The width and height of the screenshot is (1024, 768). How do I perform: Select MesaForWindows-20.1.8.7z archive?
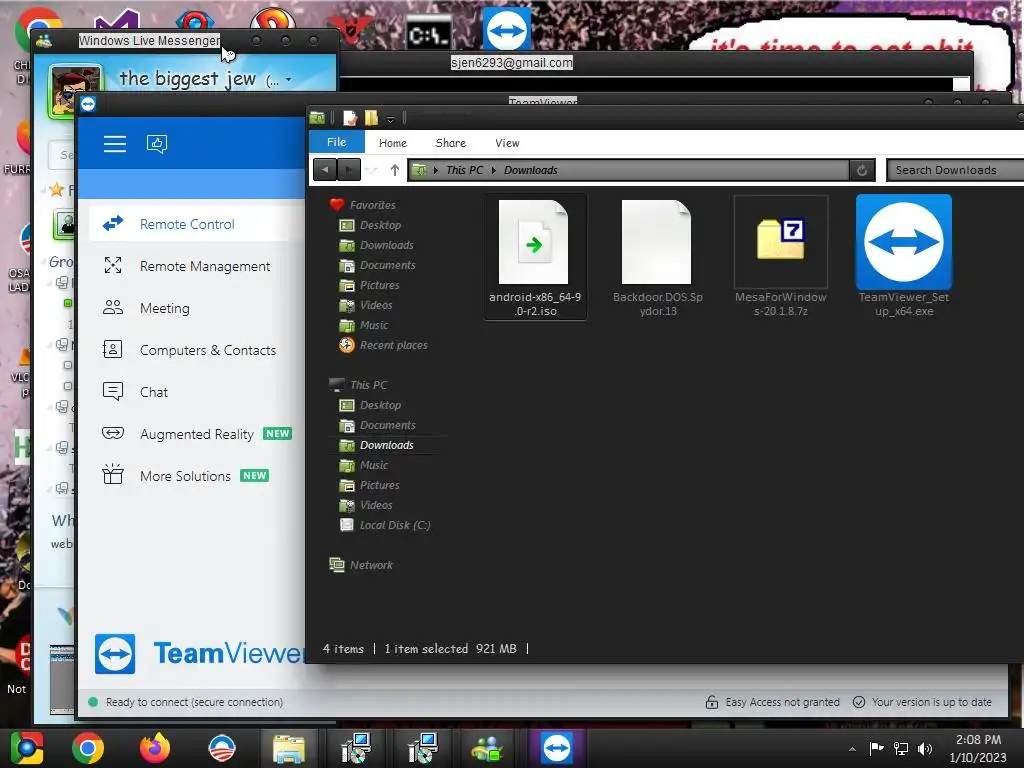pyautogui.click(x=780, y=257)
